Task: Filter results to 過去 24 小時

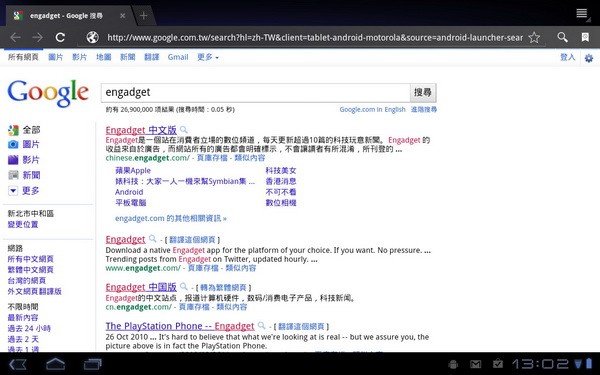Action: click(x=29, y=328)
